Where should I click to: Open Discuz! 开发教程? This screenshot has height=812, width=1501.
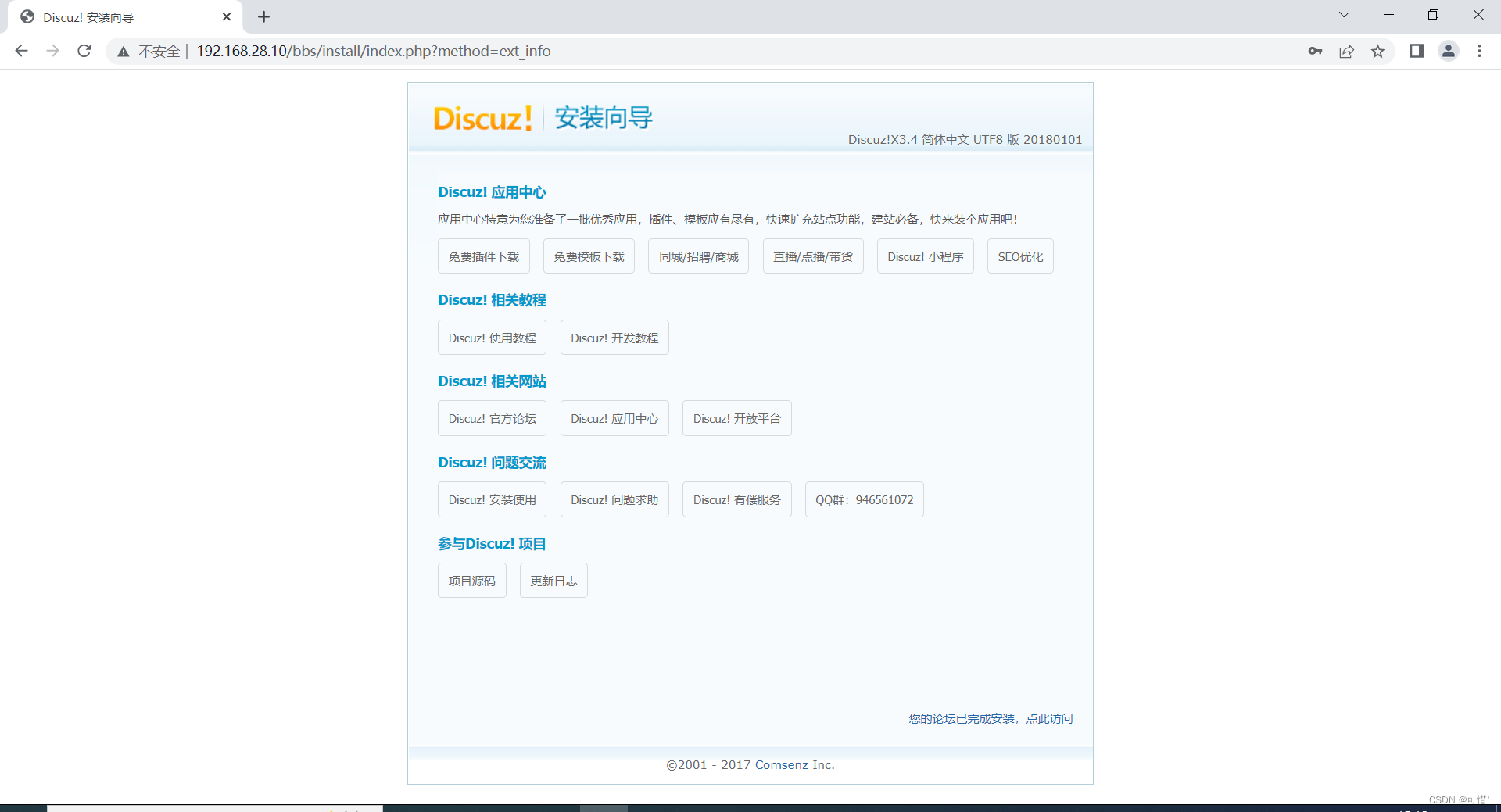pyautogui.click(x=614, y=338)
